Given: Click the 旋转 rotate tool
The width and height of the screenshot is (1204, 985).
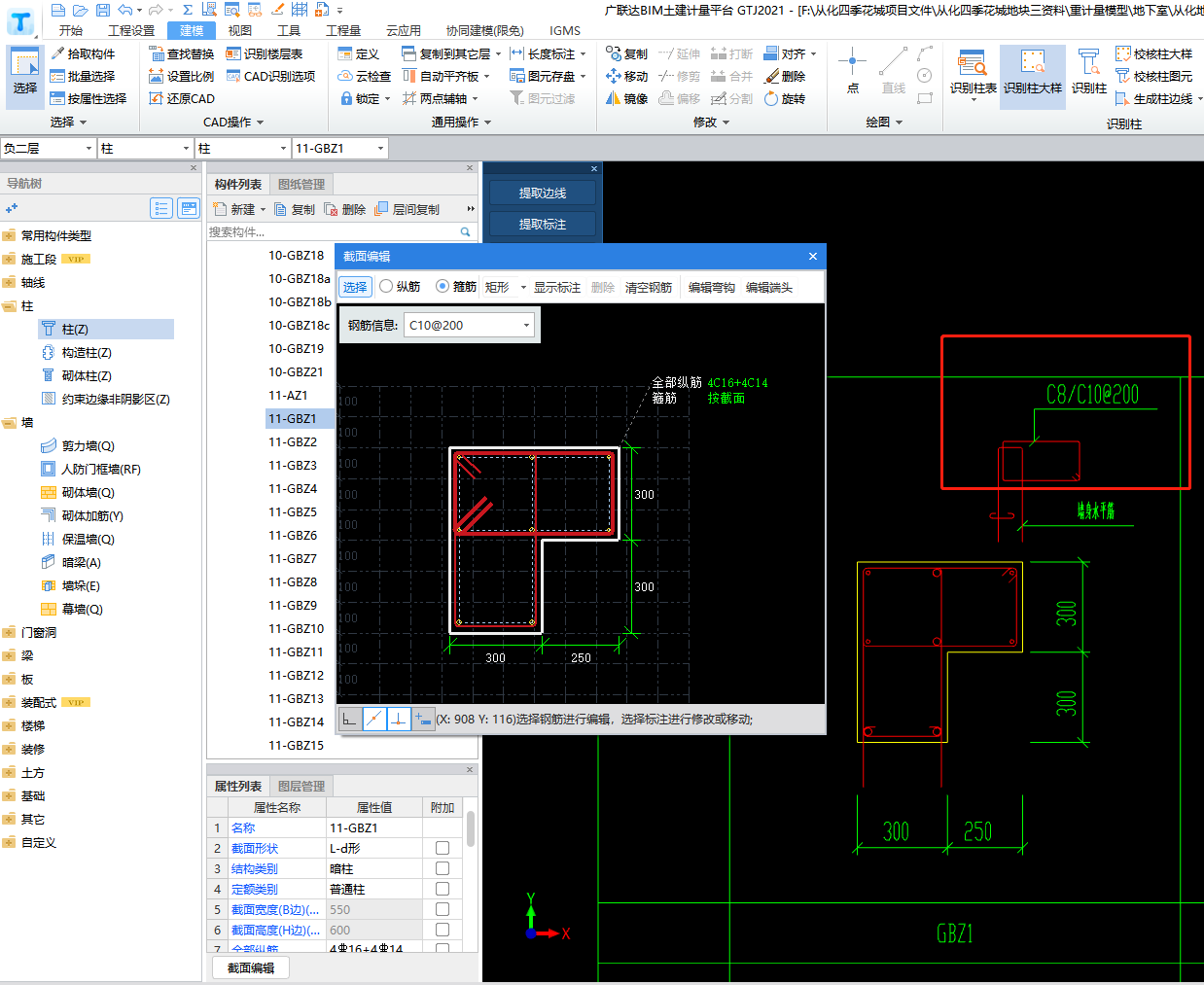Looking at the screenshot, I should click(786, 98).
